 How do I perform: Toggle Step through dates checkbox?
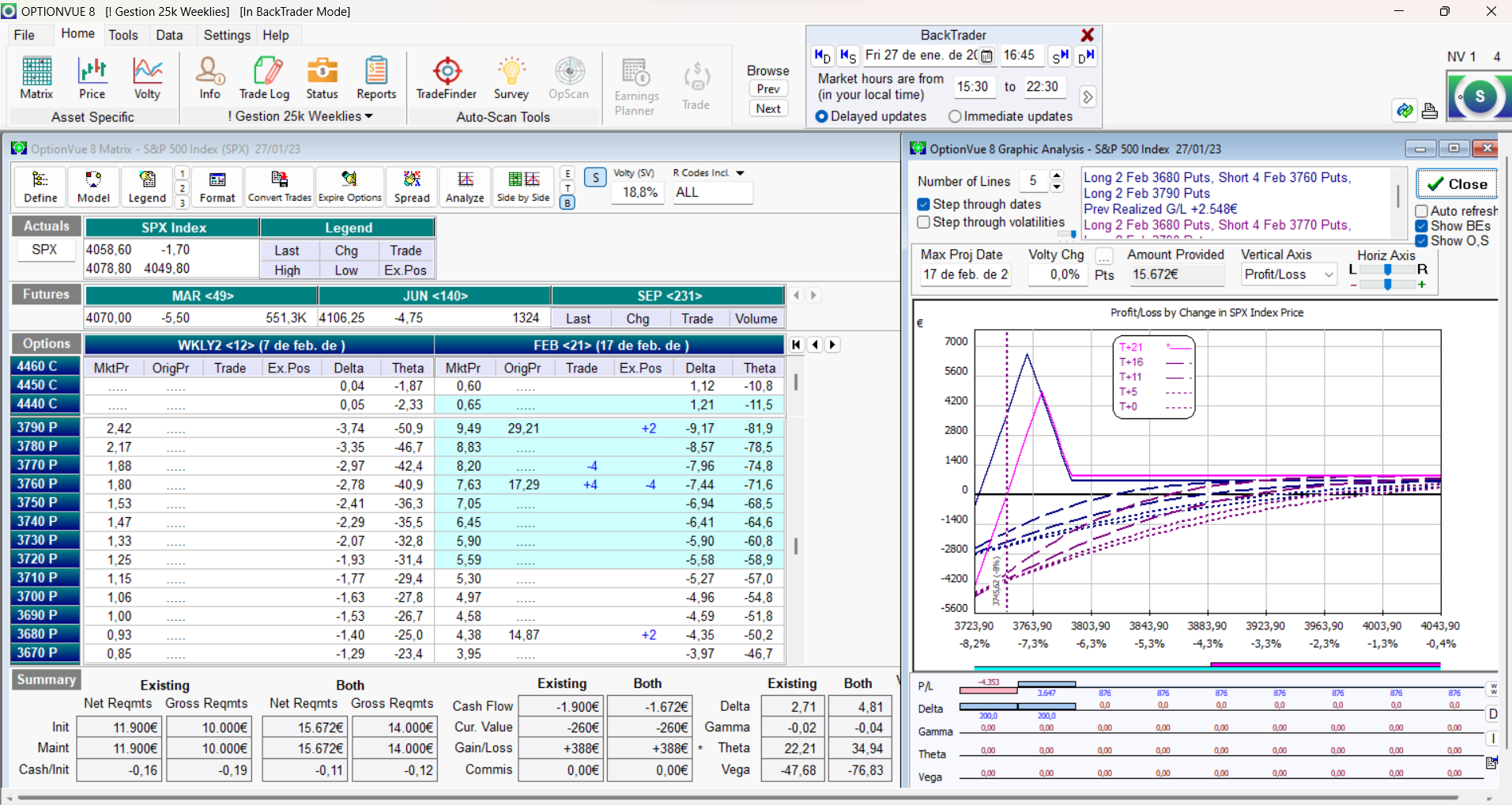(923, 204)
